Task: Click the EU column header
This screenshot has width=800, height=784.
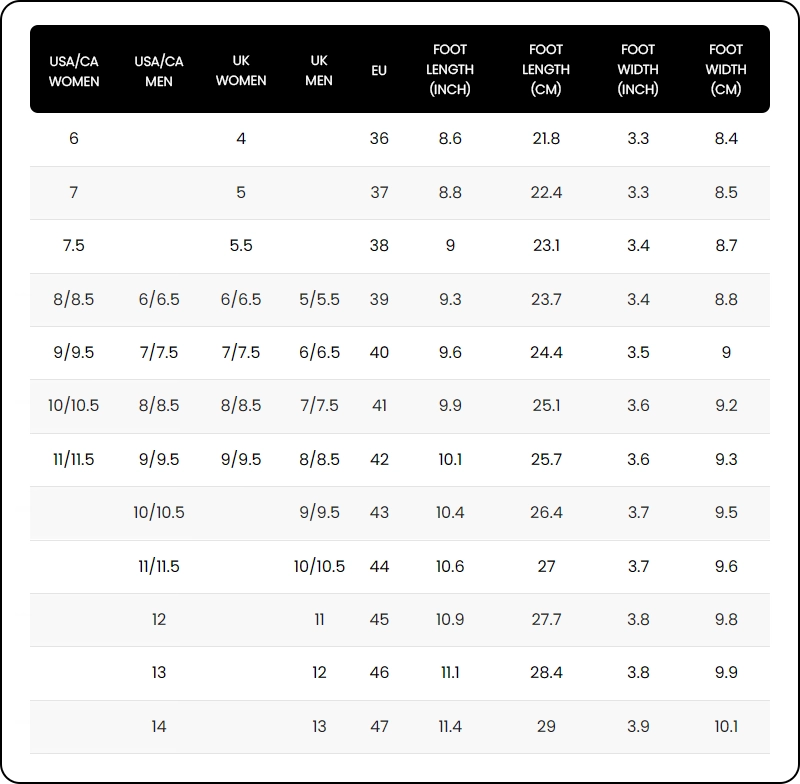Action: click(379, 70)
